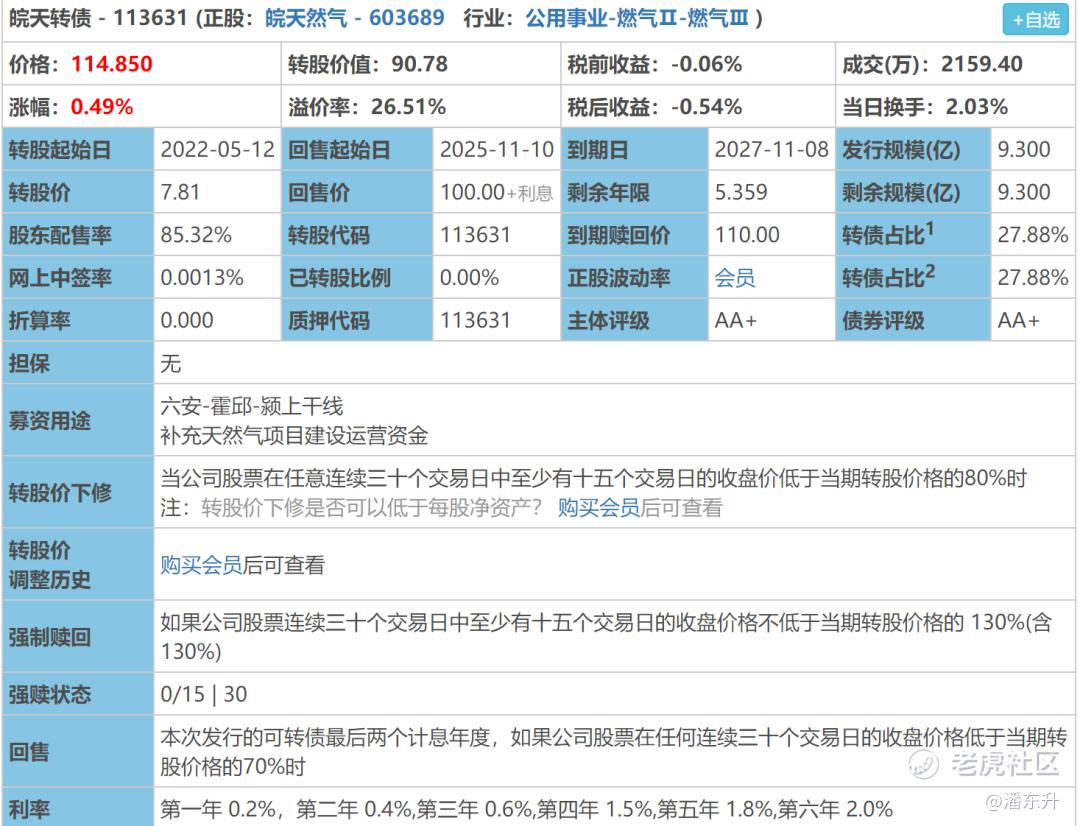Select 主体评级 value AA+
The height and width of the screenshot is (826, 1080).
point(736,320)
